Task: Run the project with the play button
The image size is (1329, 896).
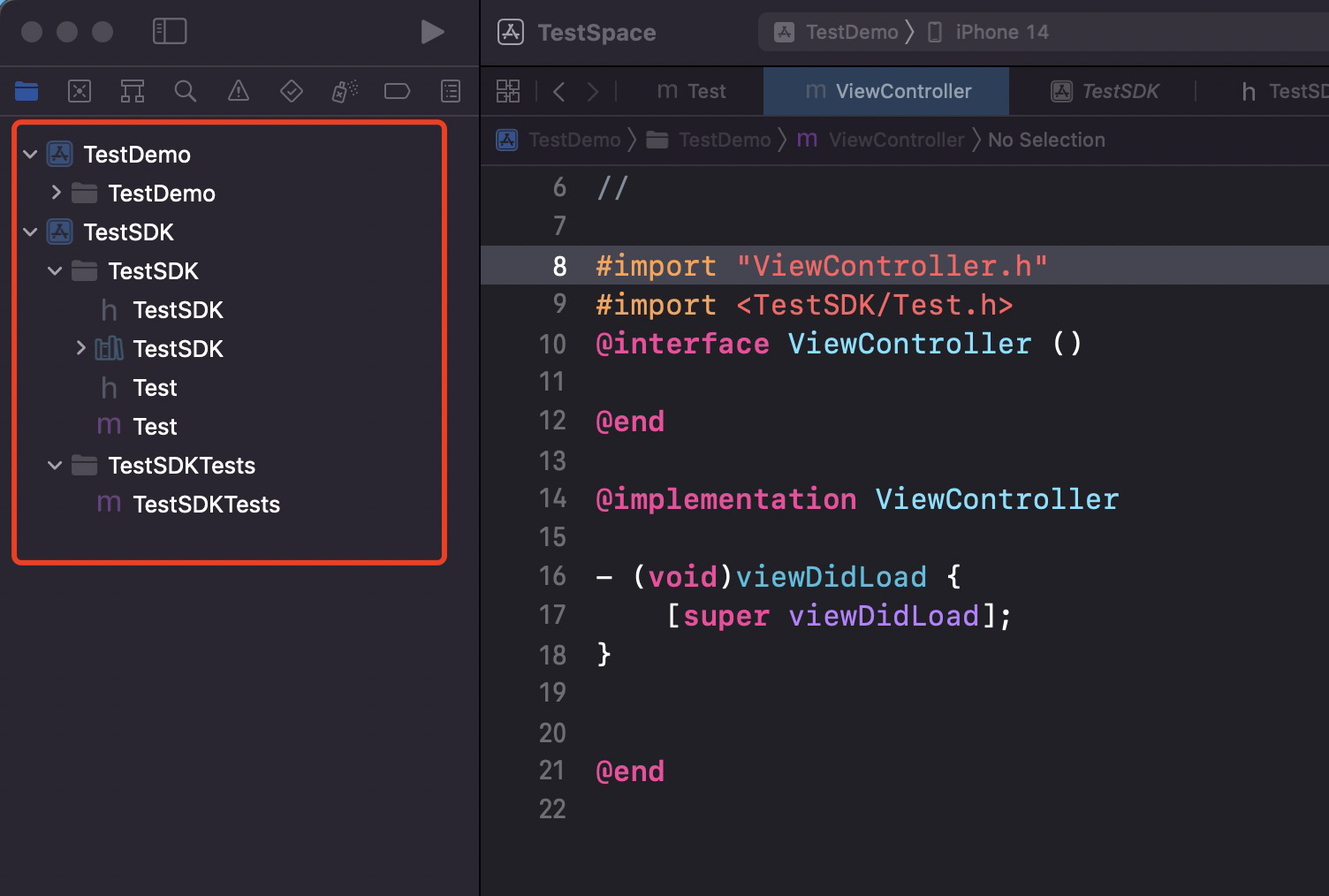Action: [x=432, y=32]
